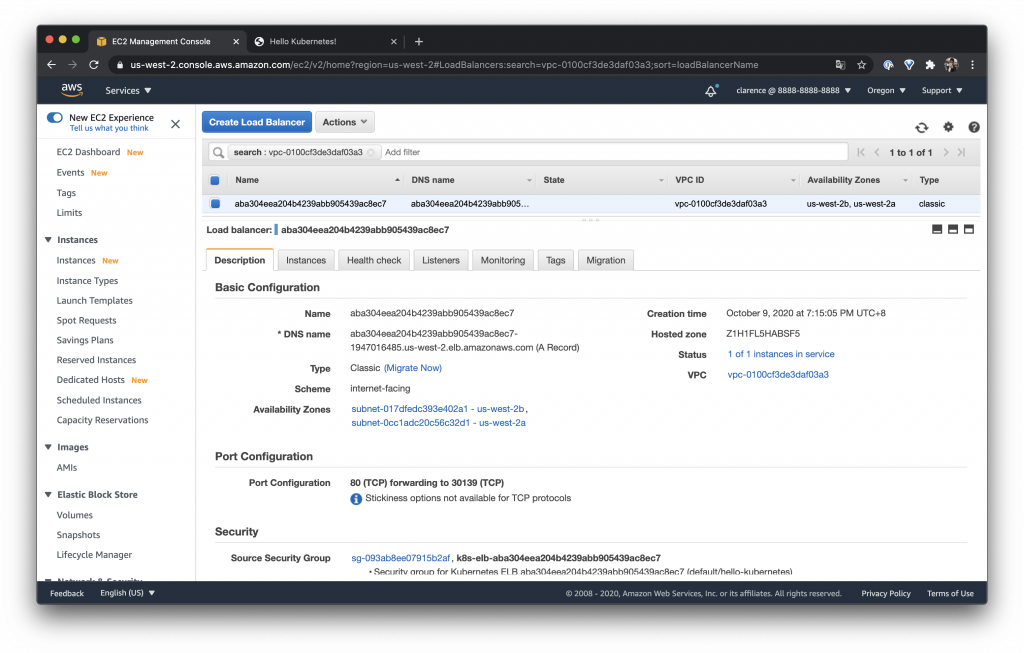
Task: Go to next results page
Action: pos(946,152)
